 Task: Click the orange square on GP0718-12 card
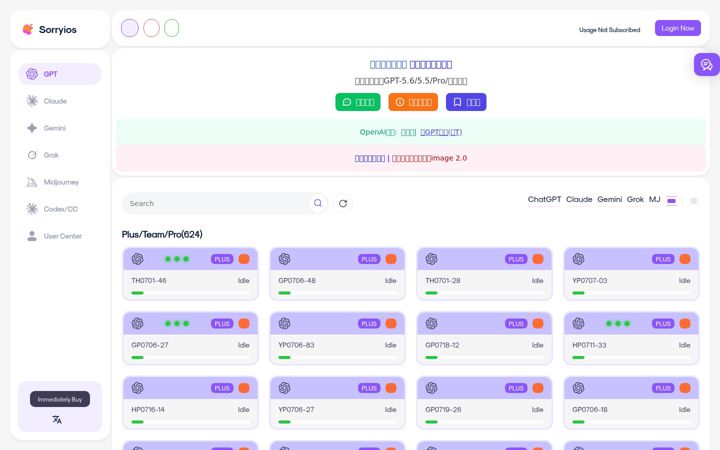tap(538, 323)
